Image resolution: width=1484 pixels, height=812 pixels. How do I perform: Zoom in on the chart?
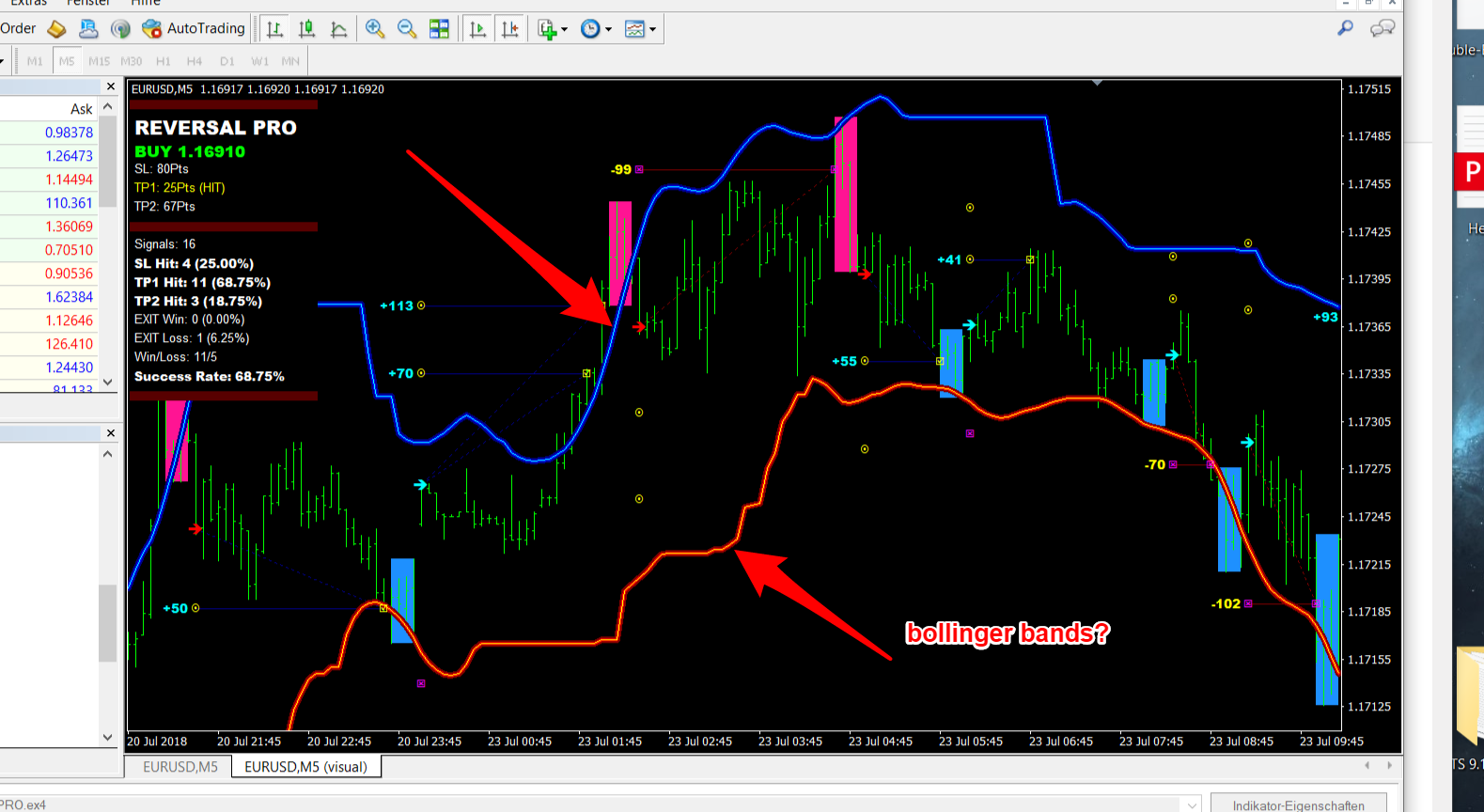(375, 29)
